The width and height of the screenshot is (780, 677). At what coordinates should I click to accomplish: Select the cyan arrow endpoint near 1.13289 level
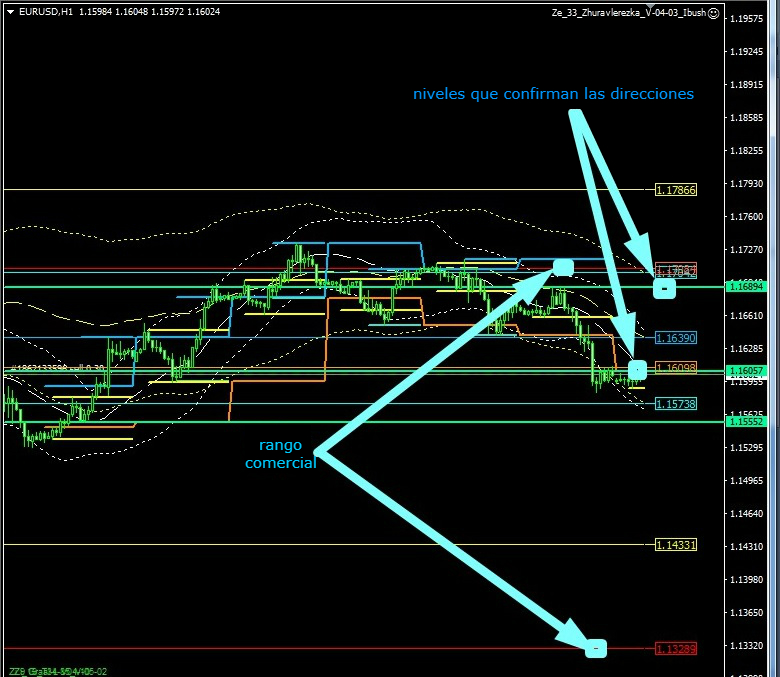pyautogui.click(x=595, y=648)
